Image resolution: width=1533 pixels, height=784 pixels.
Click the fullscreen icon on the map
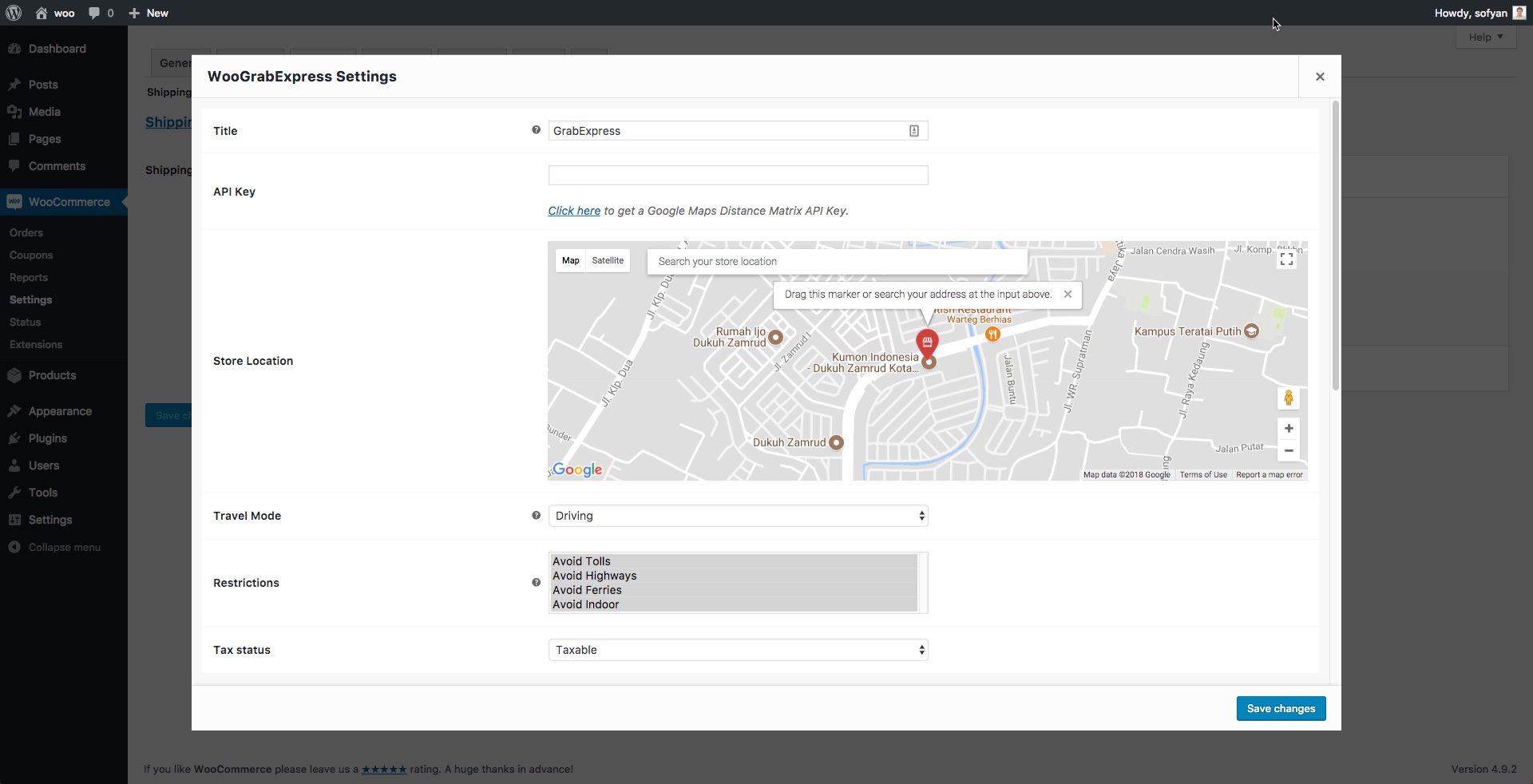(1286, 259)
